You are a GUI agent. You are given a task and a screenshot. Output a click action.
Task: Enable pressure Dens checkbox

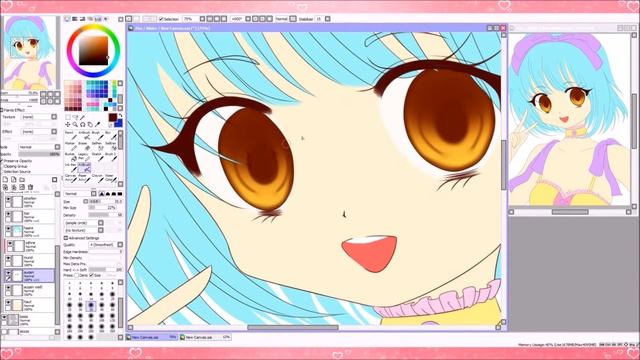(76, 276)
